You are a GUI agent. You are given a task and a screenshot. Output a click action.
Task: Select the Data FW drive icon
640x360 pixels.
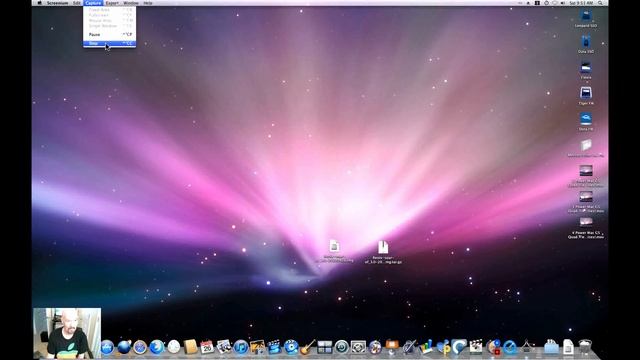586,119
